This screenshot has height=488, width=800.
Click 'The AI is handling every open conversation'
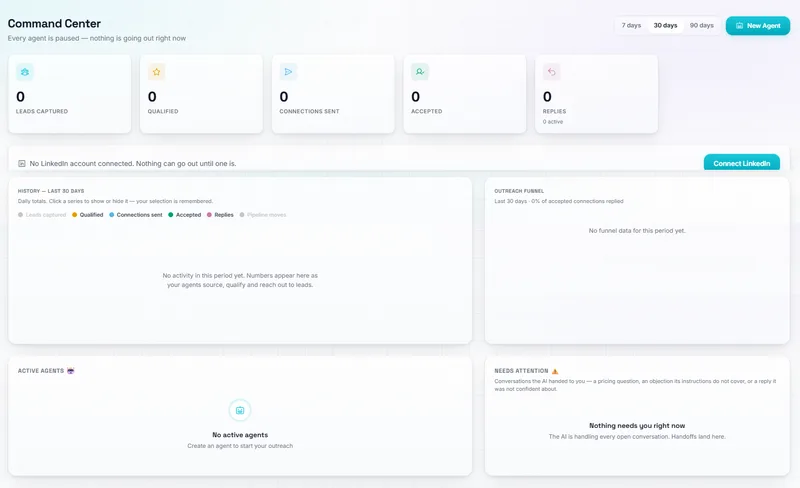click(637, 436)
